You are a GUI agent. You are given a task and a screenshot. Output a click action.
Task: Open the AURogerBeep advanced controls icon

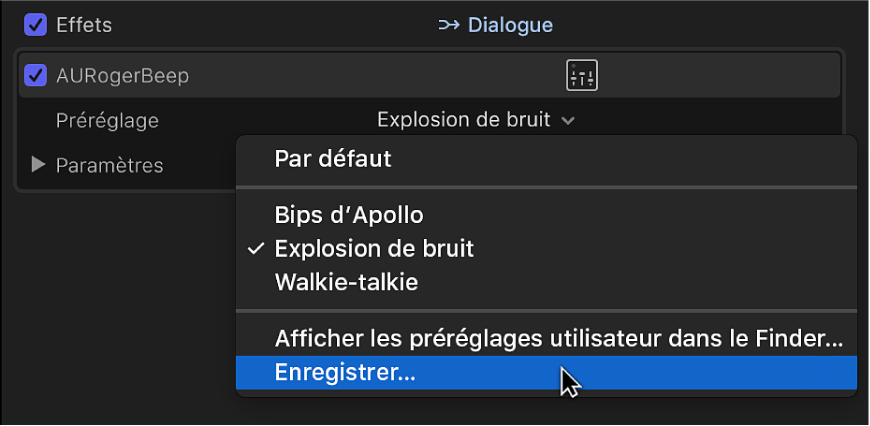[582, 75]
